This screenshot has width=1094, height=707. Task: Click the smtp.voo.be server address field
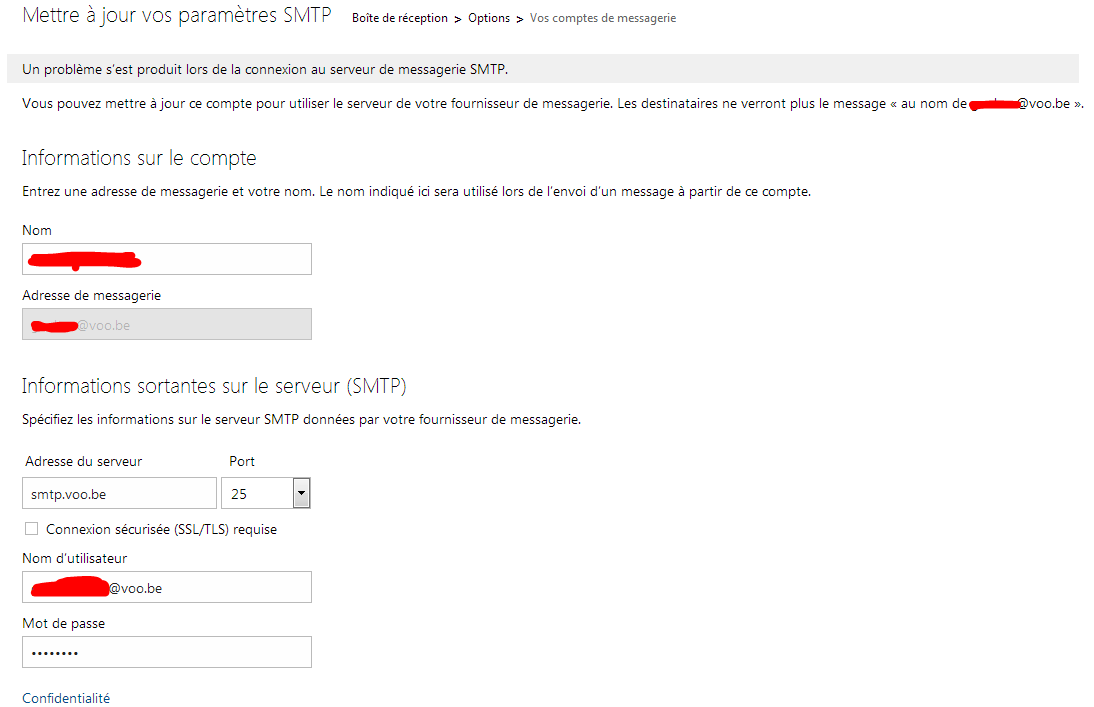[x=119, y=493]
